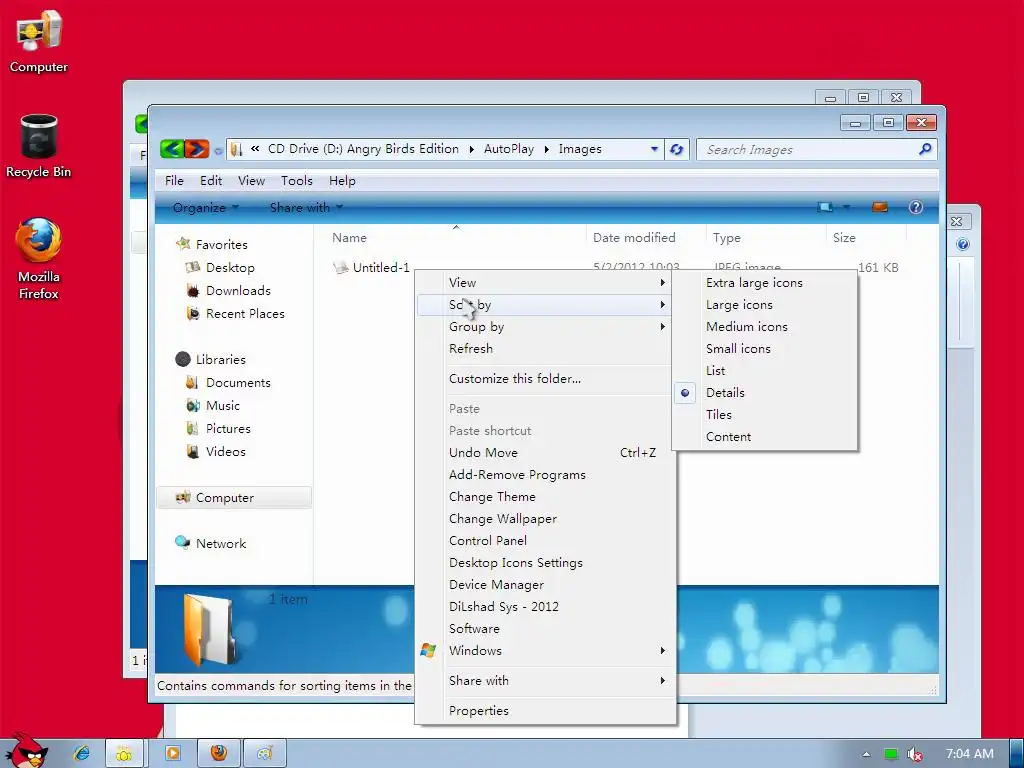Click the orange Forward arrow in Explorer
This screenshot has height=768, width=1024.
[x=197, y=149]
